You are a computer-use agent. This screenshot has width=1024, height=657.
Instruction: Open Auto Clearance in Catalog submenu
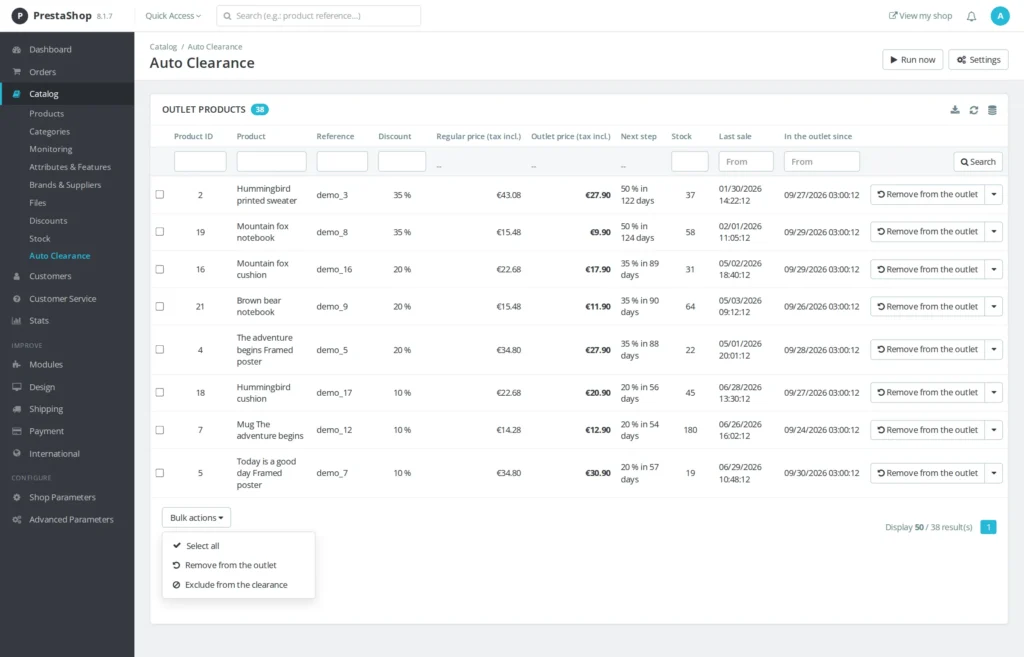click(59, 256)
